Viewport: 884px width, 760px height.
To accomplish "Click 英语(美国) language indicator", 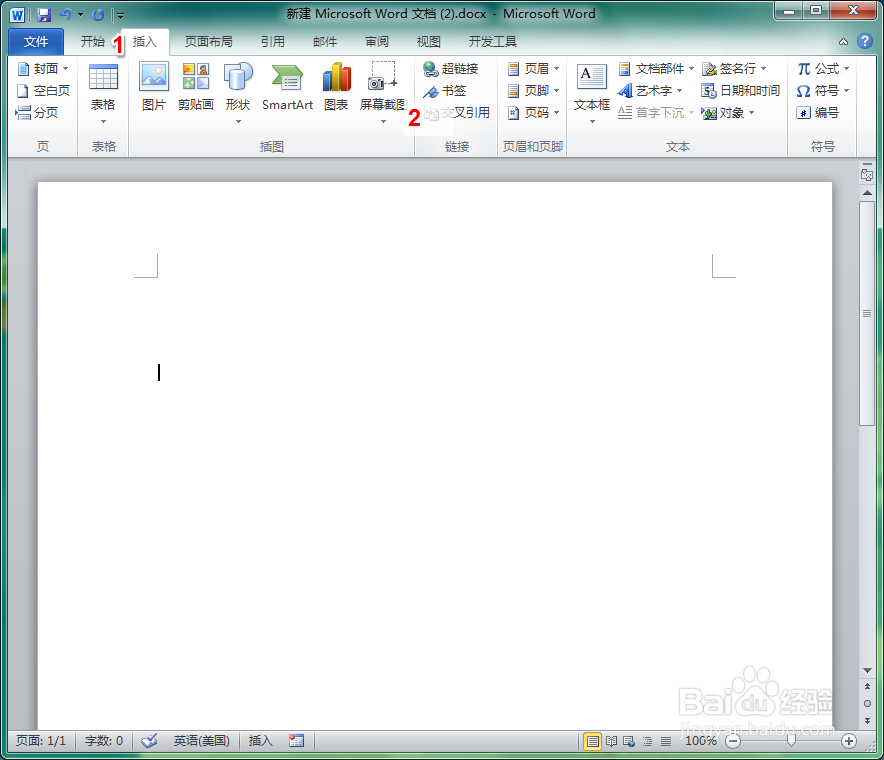I will pyautogui.click(x=201, y=740).
